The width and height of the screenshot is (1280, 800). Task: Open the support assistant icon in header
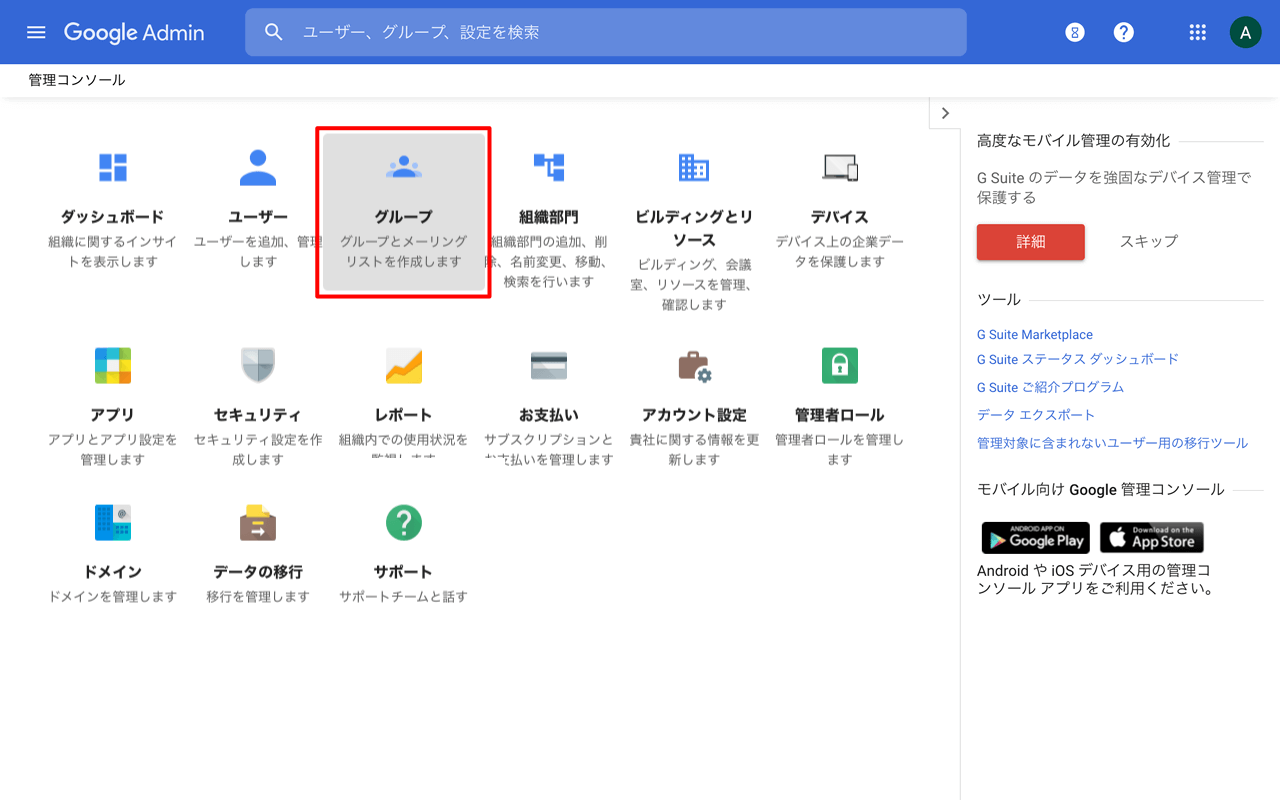1075,32
